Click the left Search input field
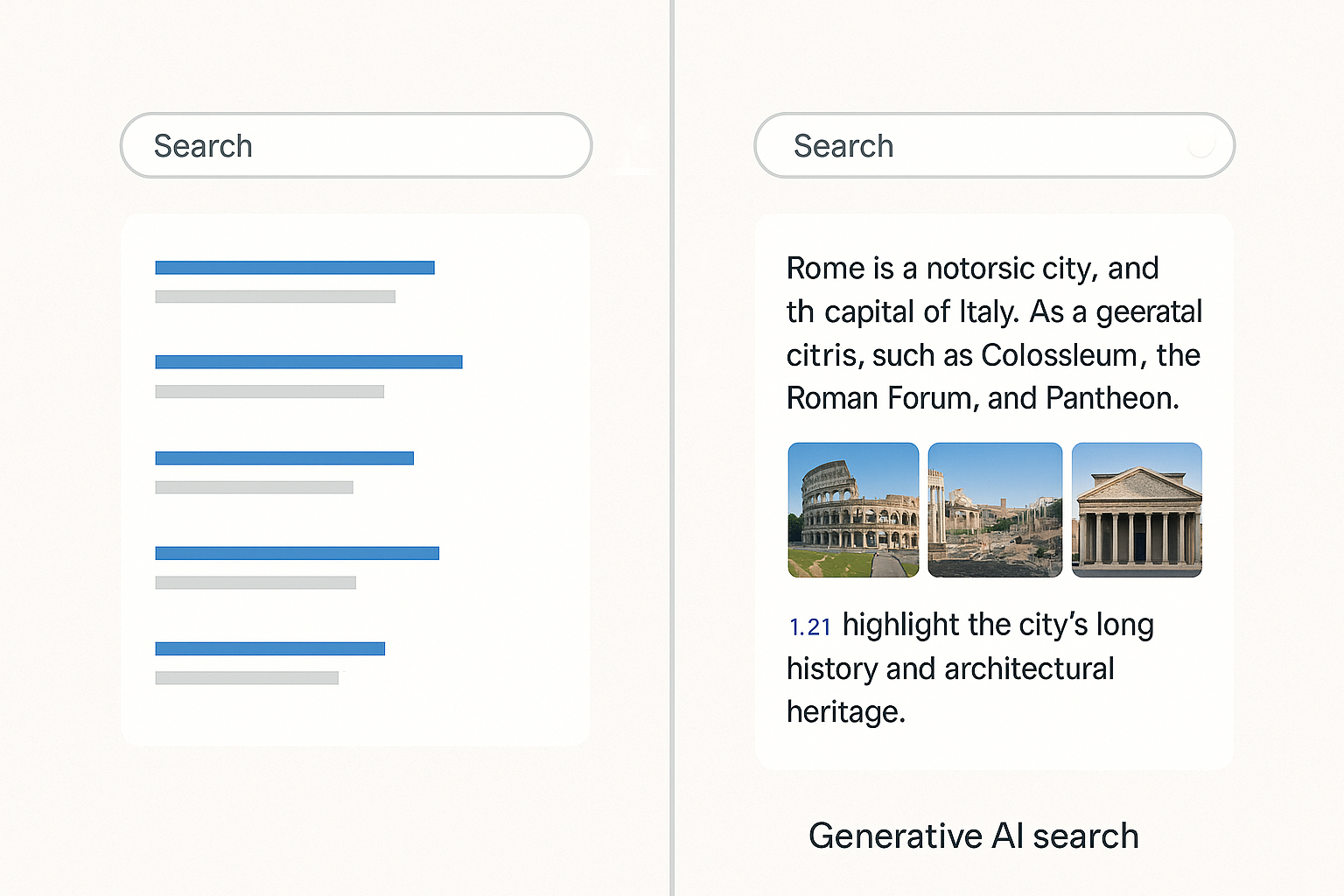This screenshot has height=896, width=1344. [355, 145]
